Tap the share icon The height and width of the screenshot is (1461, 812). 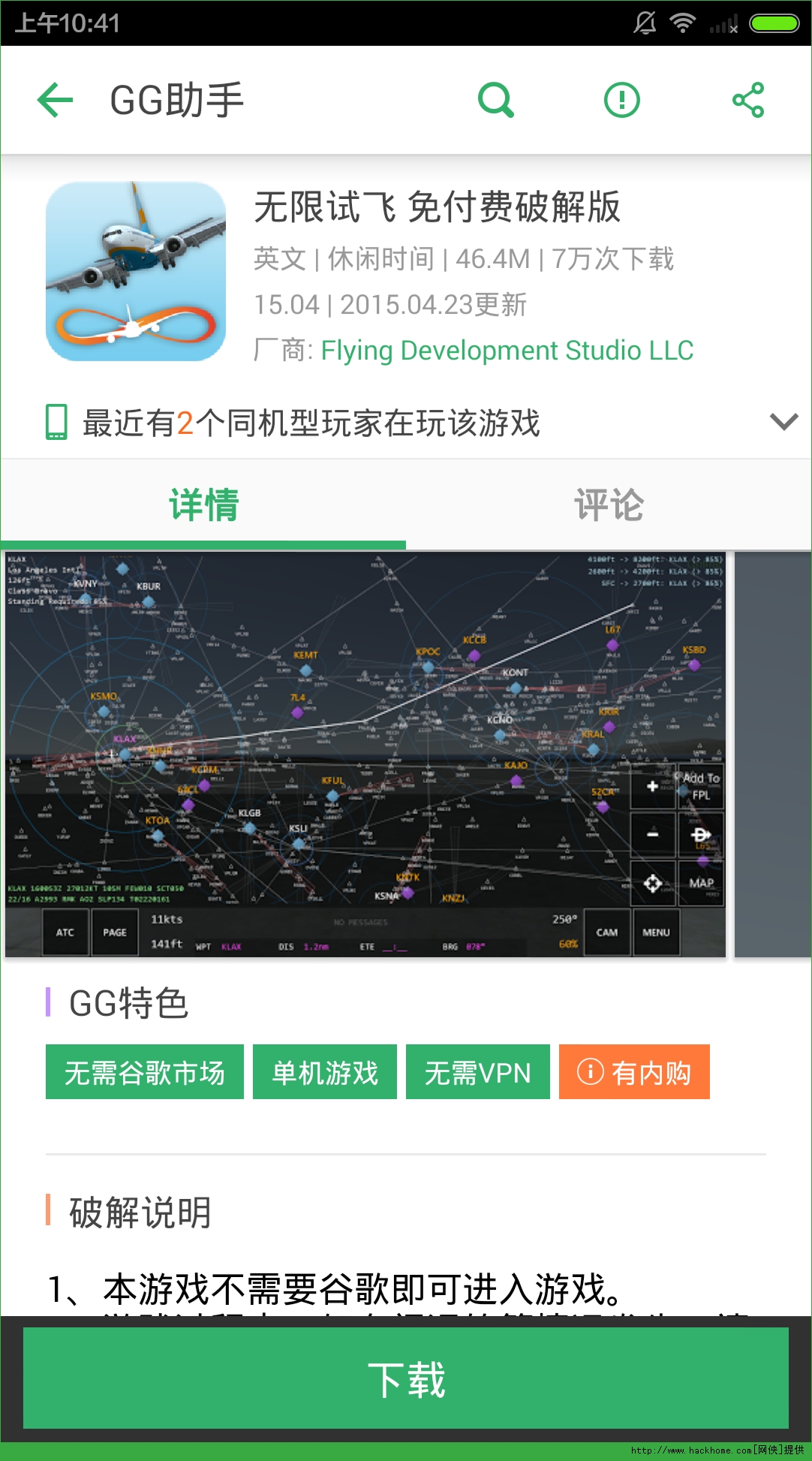coord(748,100)
